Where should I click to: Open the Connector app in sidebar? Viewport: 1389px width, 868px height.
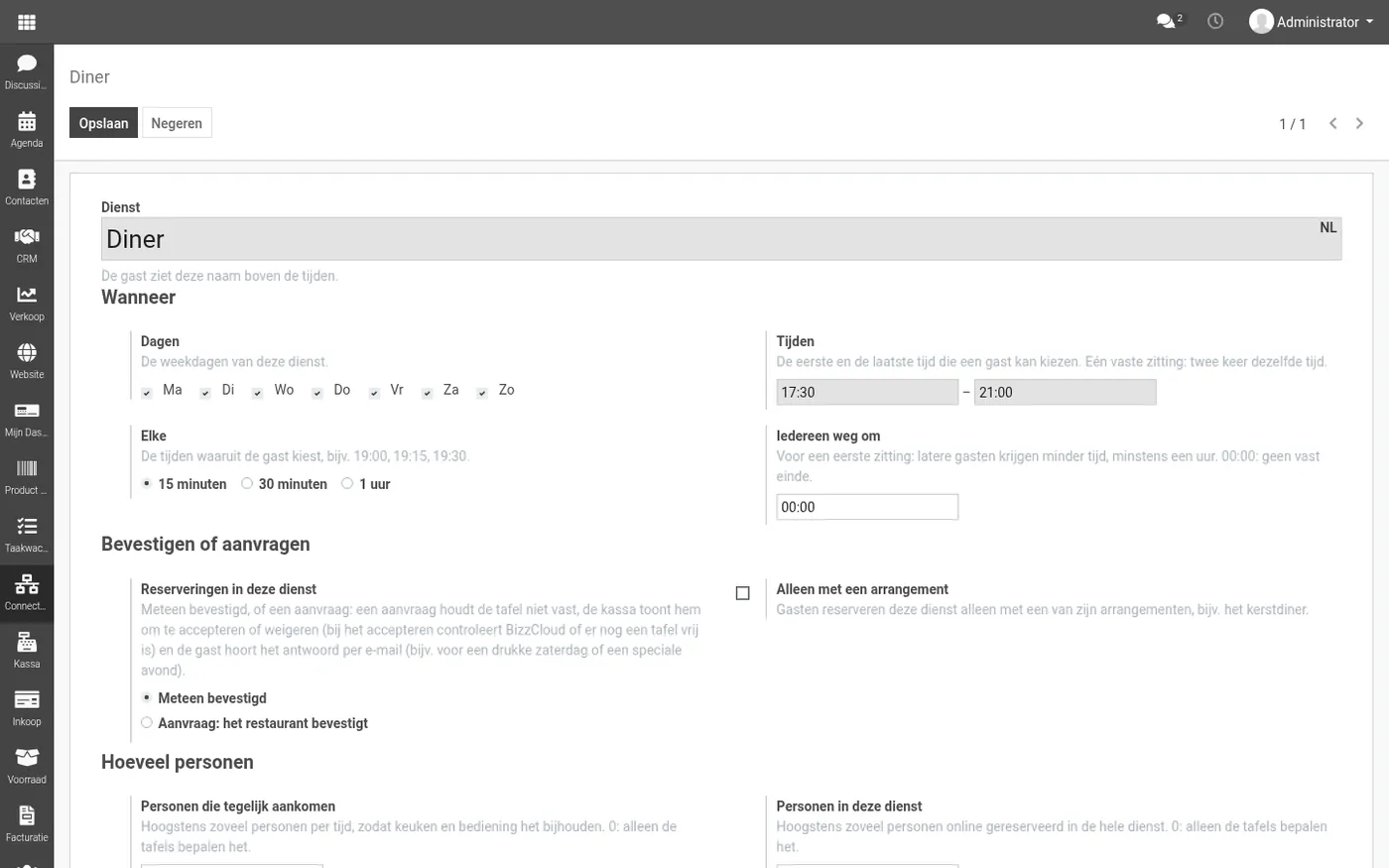coord(27,593)
